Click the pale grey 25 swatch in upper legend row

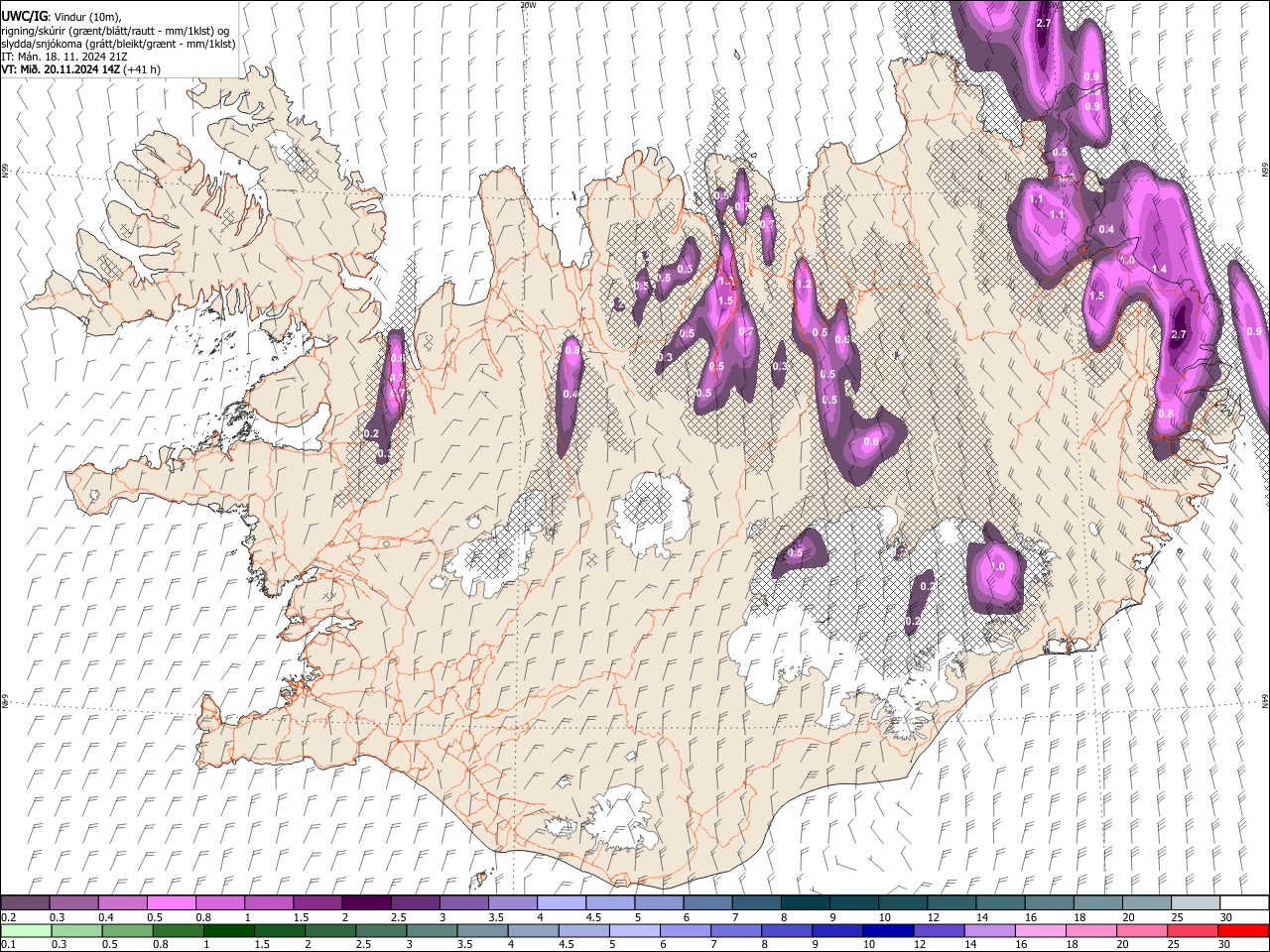1194,902
